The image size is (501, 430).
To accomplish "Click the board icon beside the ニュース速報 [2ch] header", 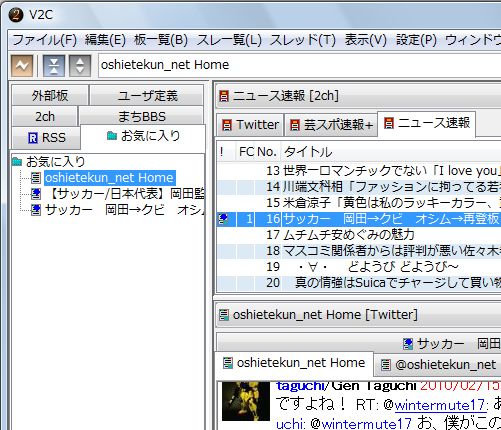I will tap(224, 96).
